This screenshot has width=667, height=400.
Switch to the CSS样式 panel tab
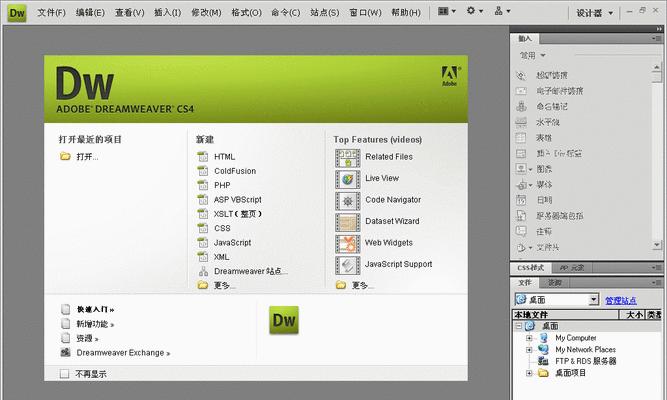click(530, 268)
